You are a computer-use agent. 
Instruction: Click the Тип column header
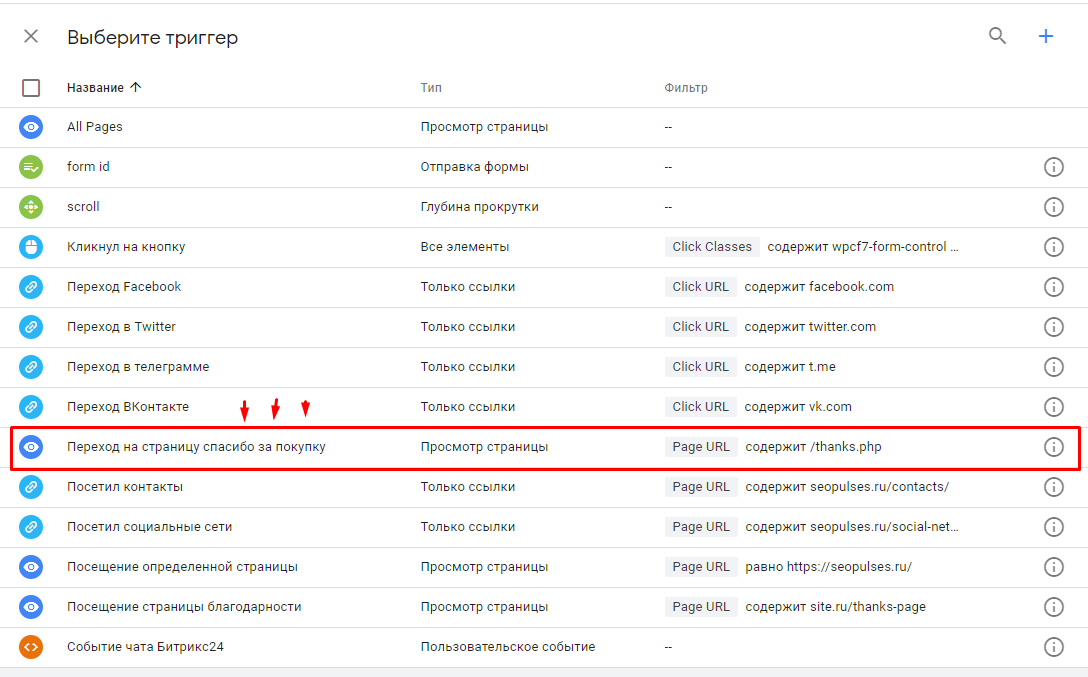coord(431,88)
